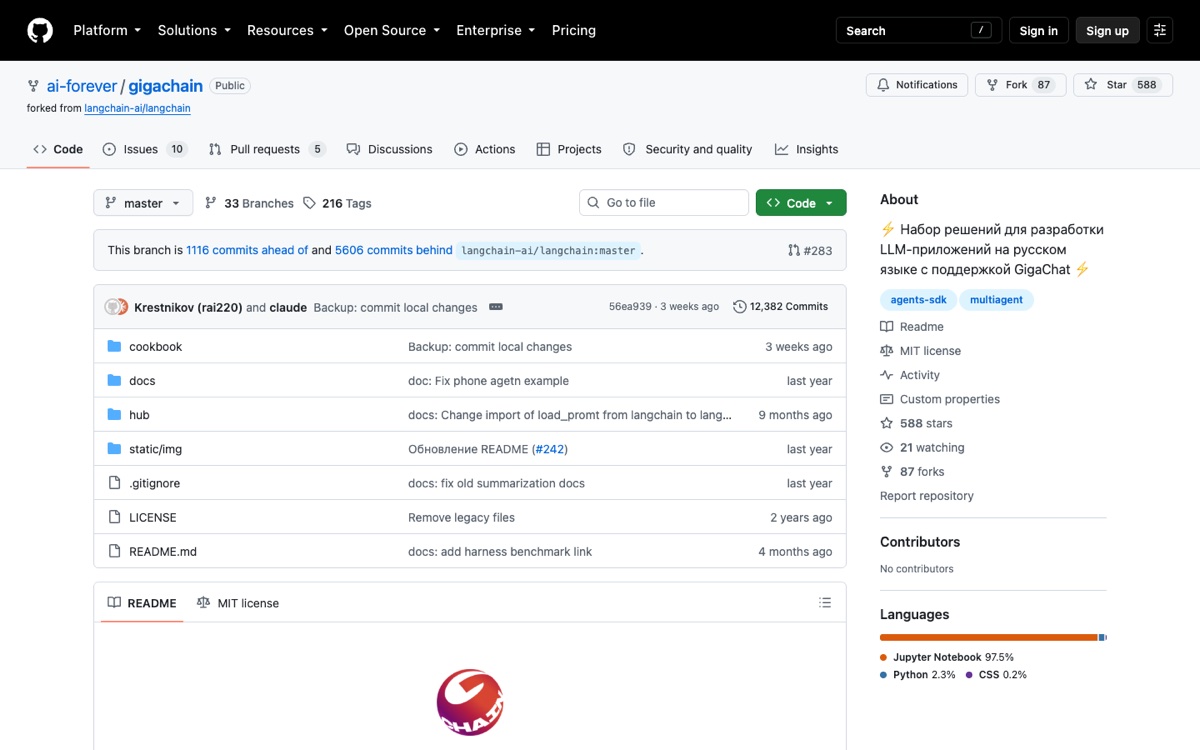Click the Fork button
Viewport: 1200px width, 750px height.
(1020, 85)
